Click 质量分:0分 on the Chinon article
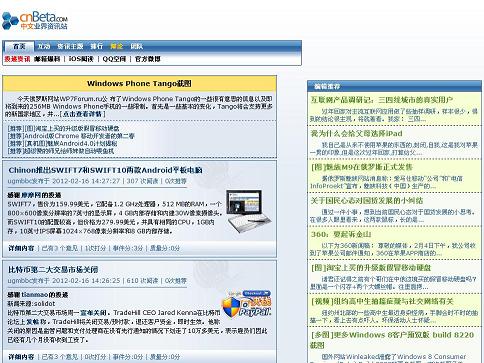 point(165,248)
